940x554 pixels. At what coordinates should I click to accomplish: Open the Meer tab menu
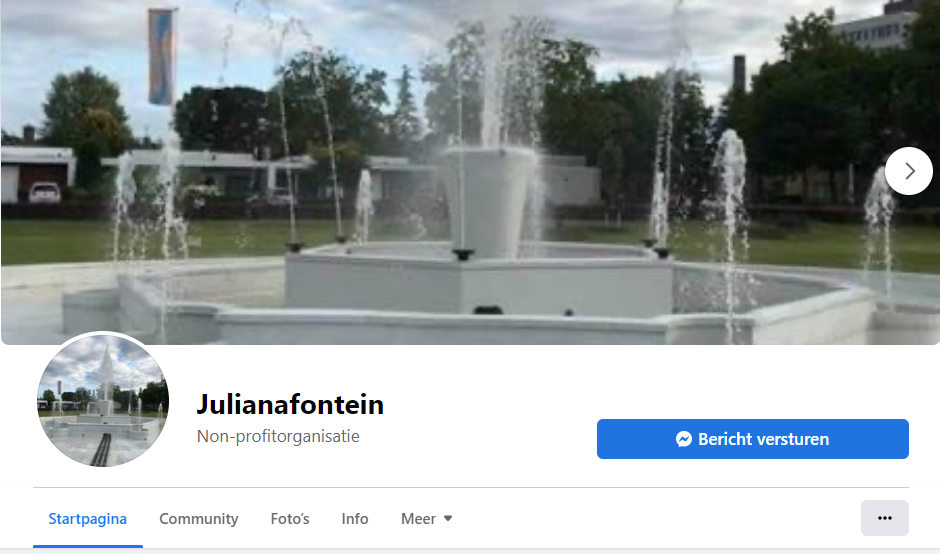[426, 519]
